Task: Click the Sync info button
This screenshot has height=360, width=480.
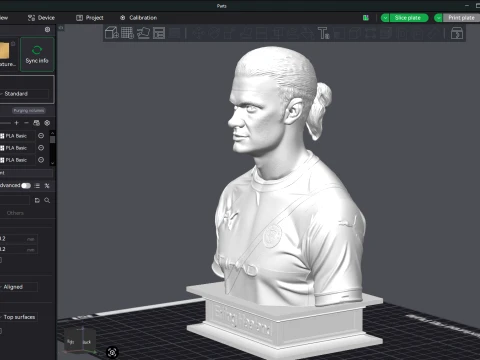Action: (x=37, y=54)
